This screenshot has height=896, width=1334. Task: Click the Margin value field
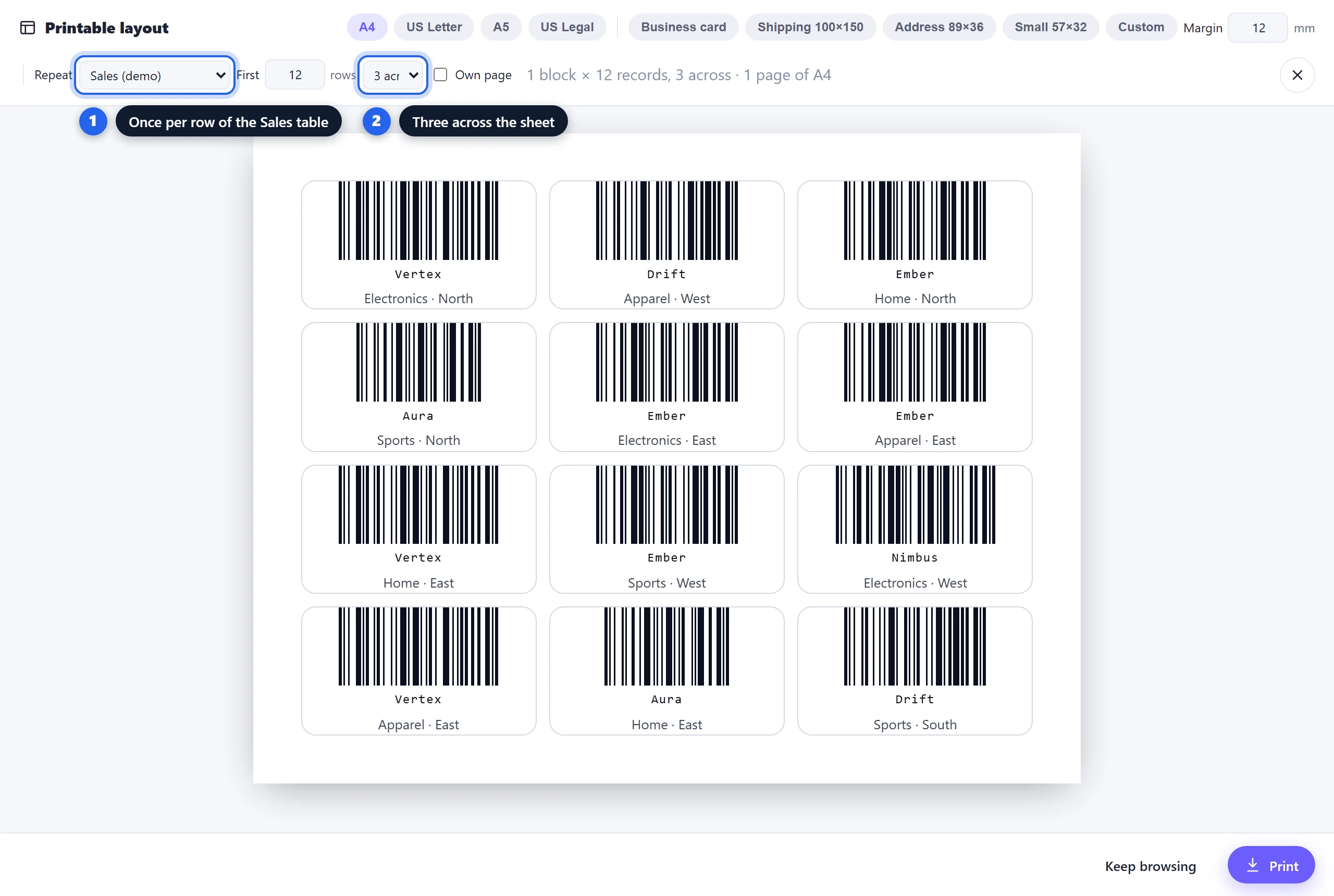(x=1257, y=28)
